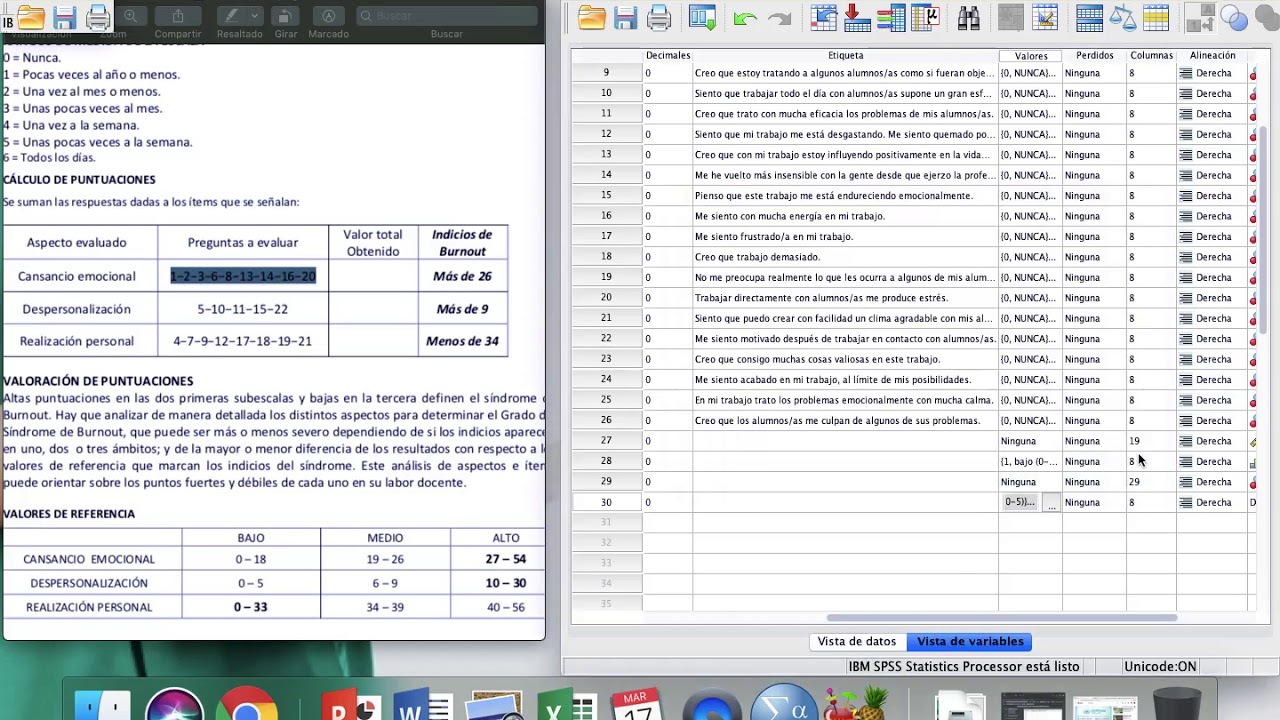Screen dimensions: 1280x720
Task: Click the SPSS horizontal scrollbar thumb
Action: 1002,617
